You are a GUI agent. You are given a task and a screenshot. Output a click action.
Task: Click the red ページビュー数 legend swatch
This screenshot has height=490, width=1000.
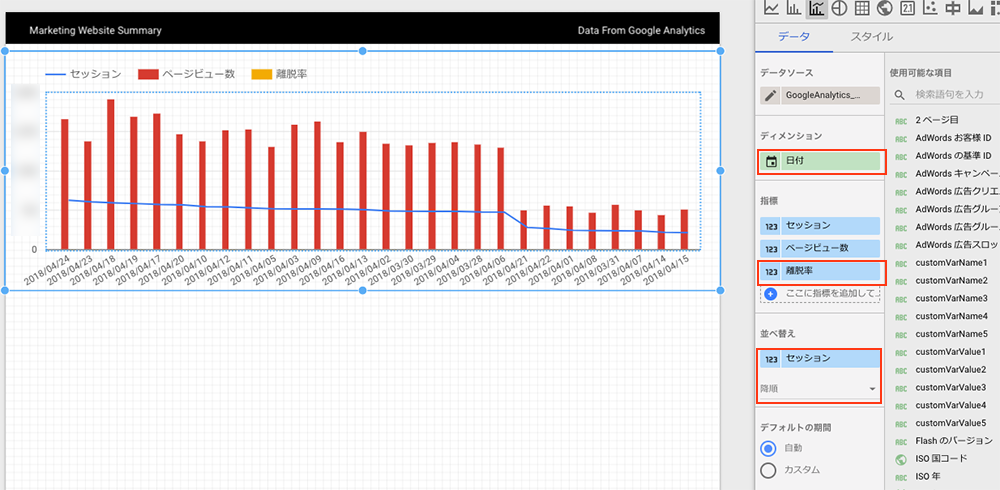pyautogui.click(x=148, y=74)
